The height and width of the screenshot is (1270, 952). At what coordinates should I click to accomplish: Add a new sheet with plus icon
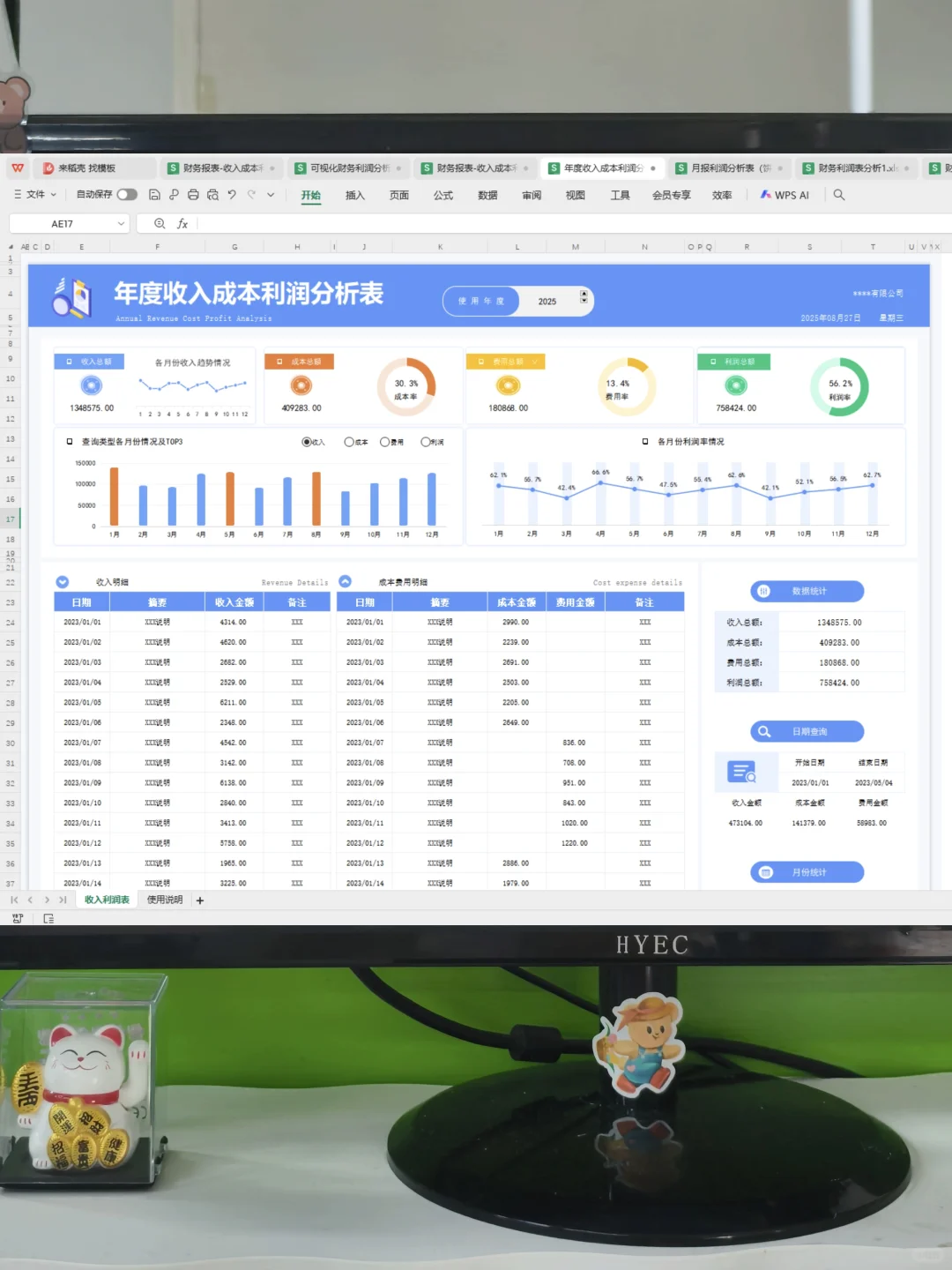click(x=200, y=900)
